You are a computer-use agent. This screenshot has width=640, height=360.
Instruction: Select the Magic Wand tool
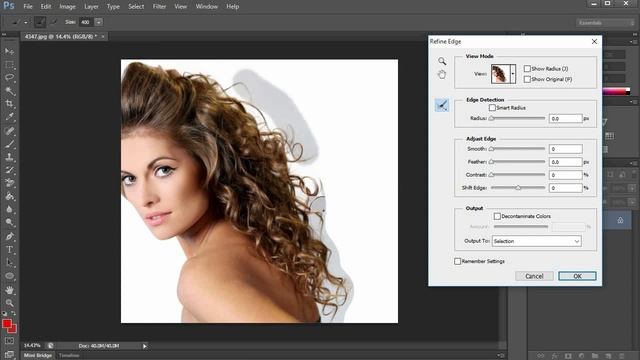click(x=9, y=91)
